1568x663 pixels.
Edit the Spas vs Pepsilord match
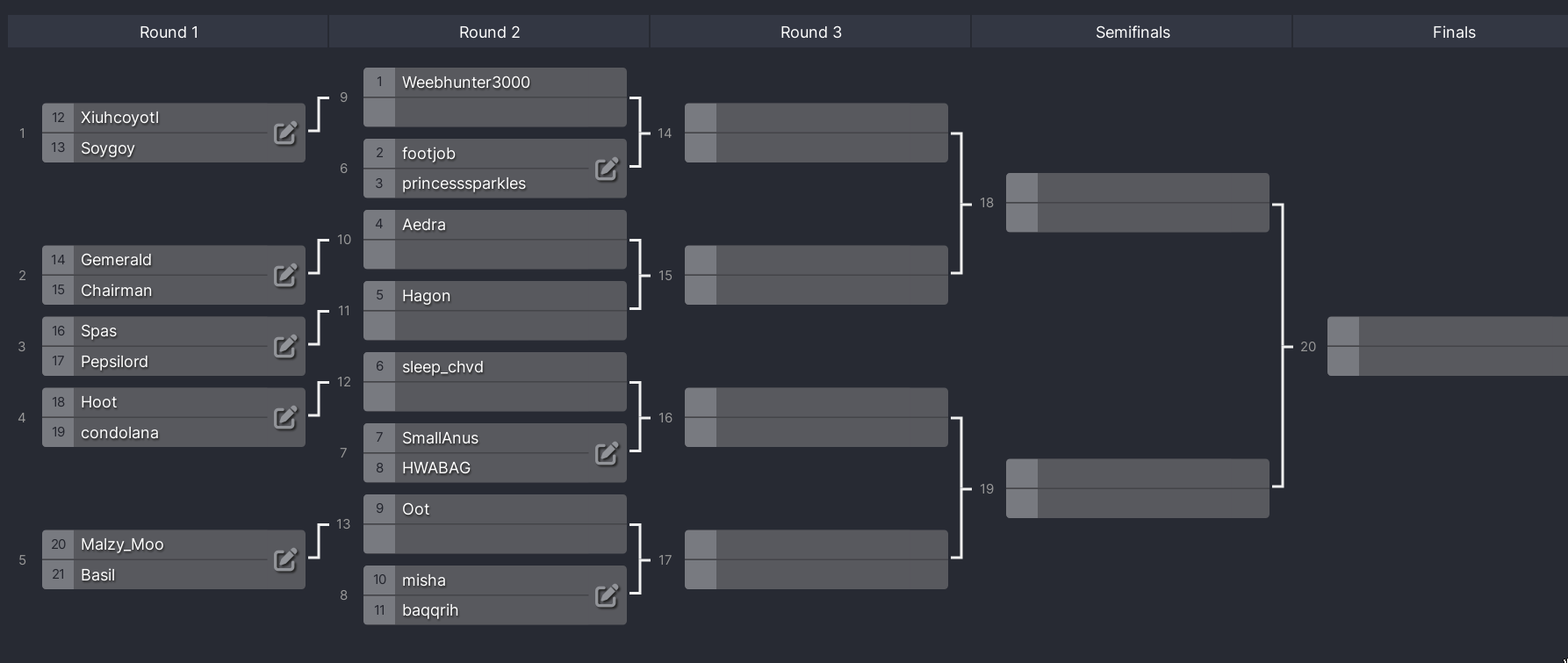click(x=285, y=346)
